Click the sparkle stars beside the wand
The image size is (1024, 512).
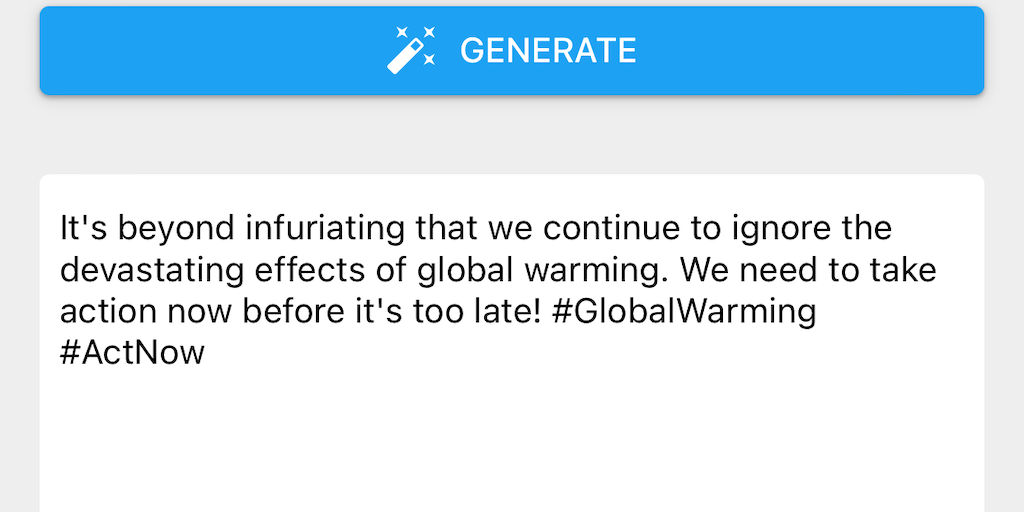[426, 40]
